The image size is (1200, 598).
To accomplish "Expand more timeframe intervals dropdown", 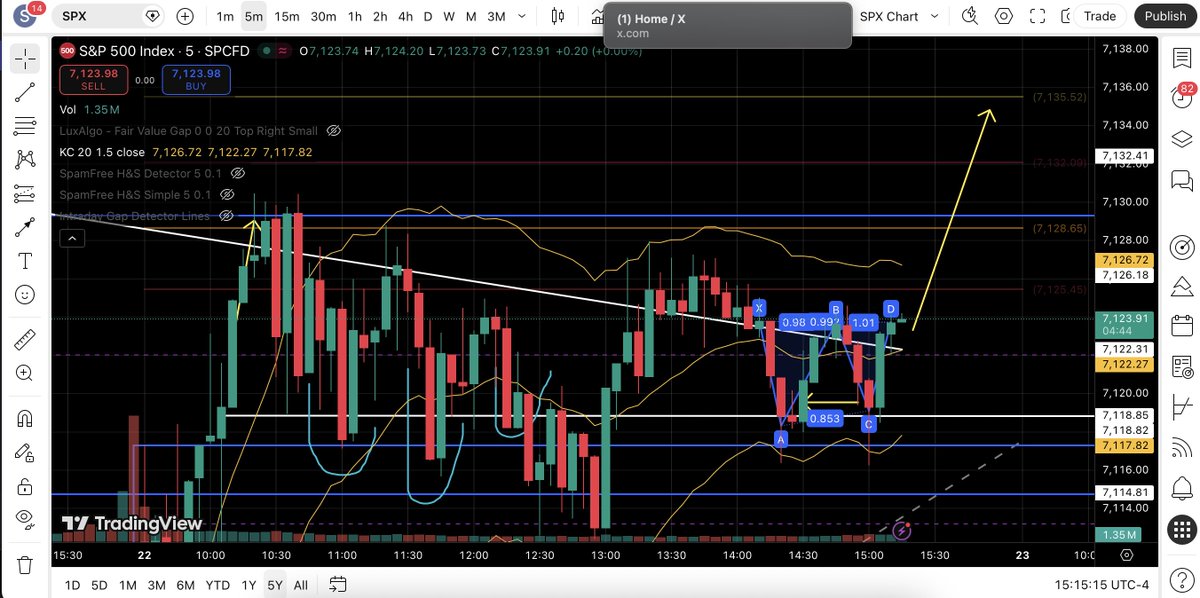I will [x=524, y=16].
